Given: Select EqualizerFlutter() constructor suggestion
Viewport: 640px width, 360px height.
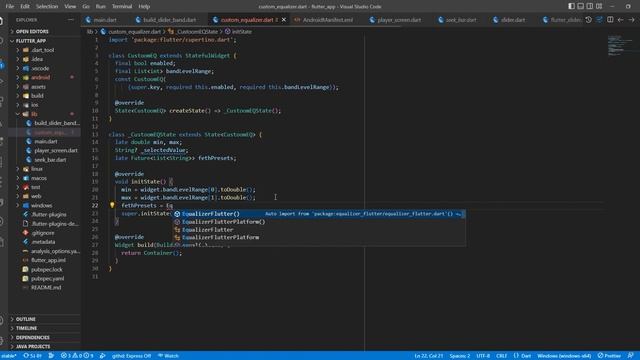Looking at the screenshot, I should [x=319, y=214].
